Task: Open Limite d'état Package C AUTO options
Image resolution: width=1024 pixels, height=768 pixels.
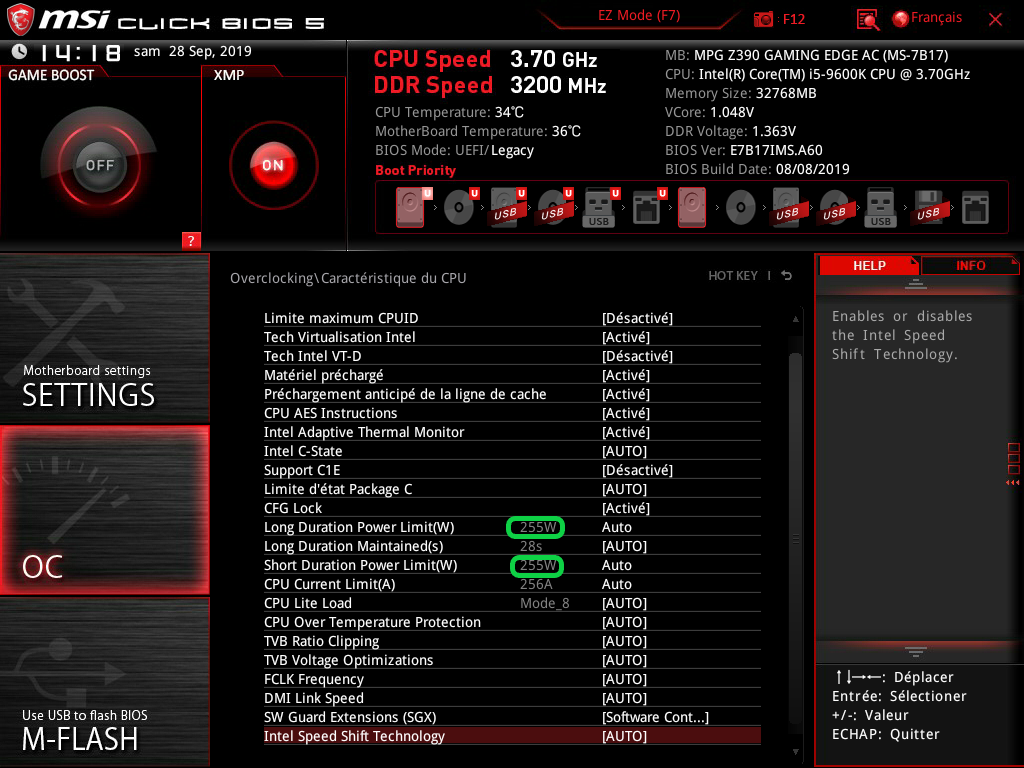Action: click(624, 488)
